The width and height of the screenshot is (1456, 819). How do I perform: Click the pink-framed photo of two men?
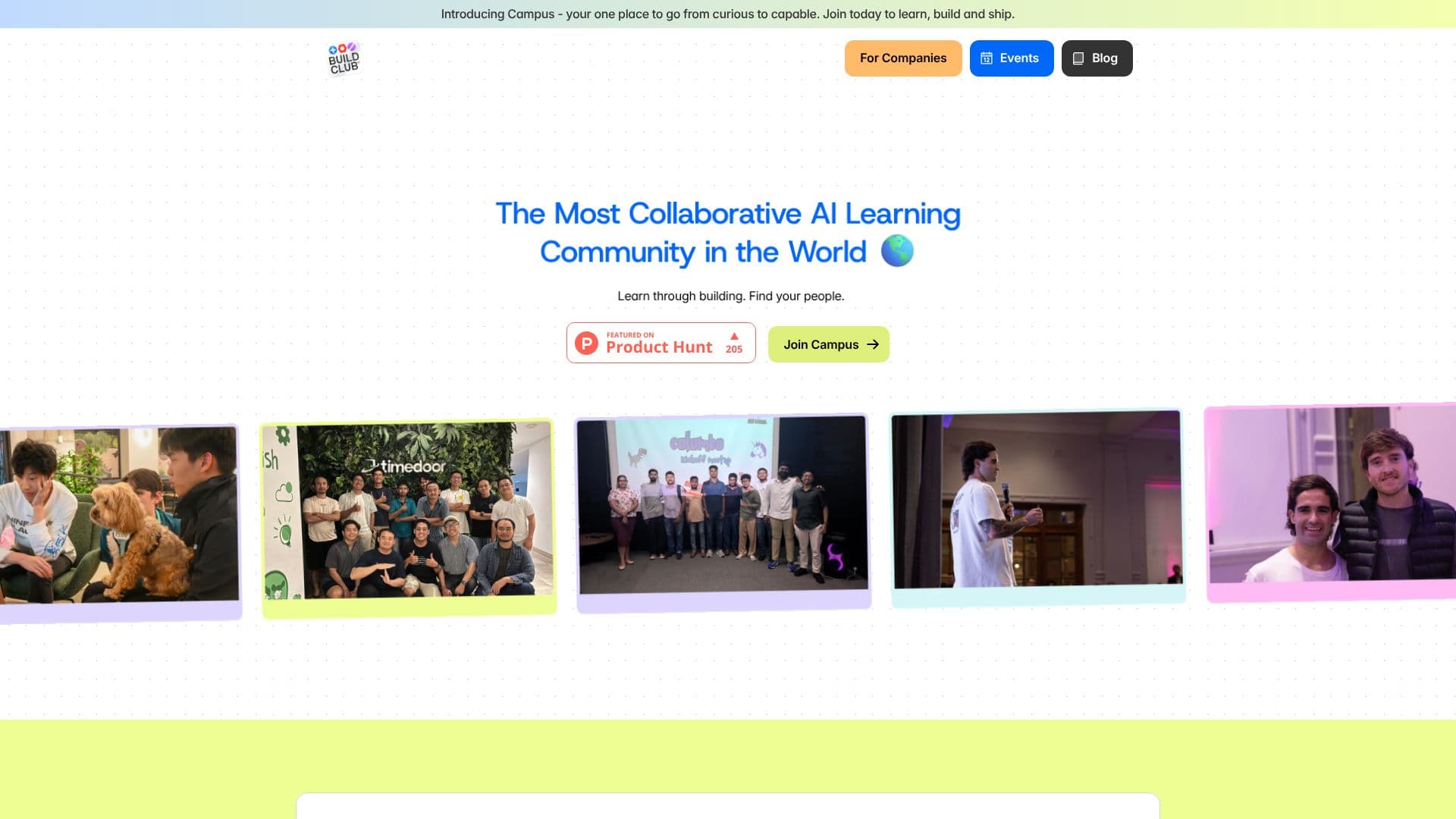pos(1331,502)
